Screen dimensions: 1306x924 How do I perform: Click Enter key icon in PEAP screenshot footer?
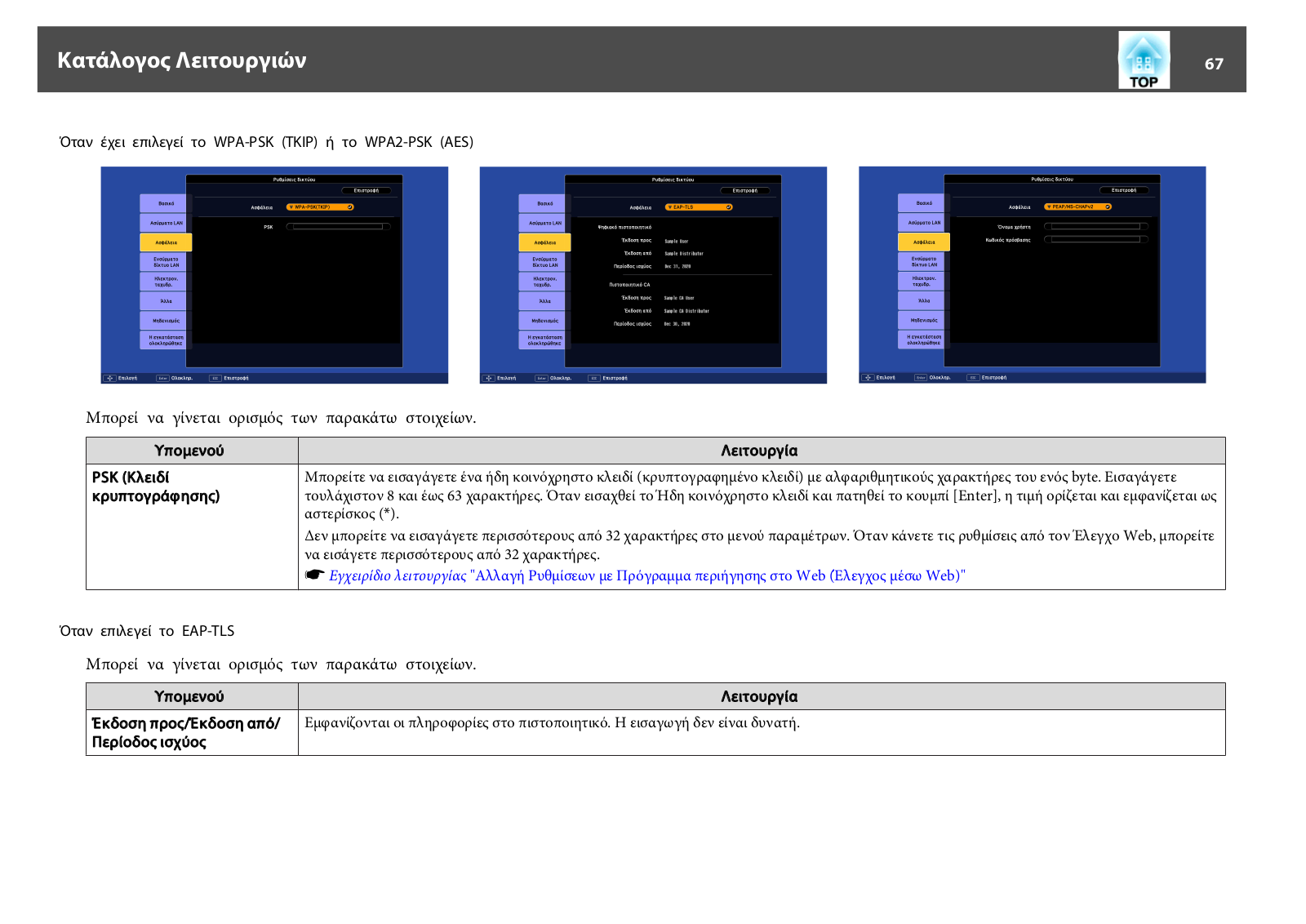(921, 377)
